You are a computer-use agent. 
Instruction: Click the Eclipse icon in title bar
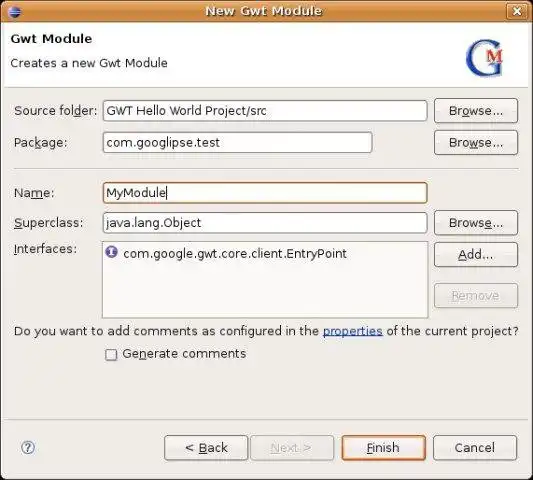click(x=15, y=11)
